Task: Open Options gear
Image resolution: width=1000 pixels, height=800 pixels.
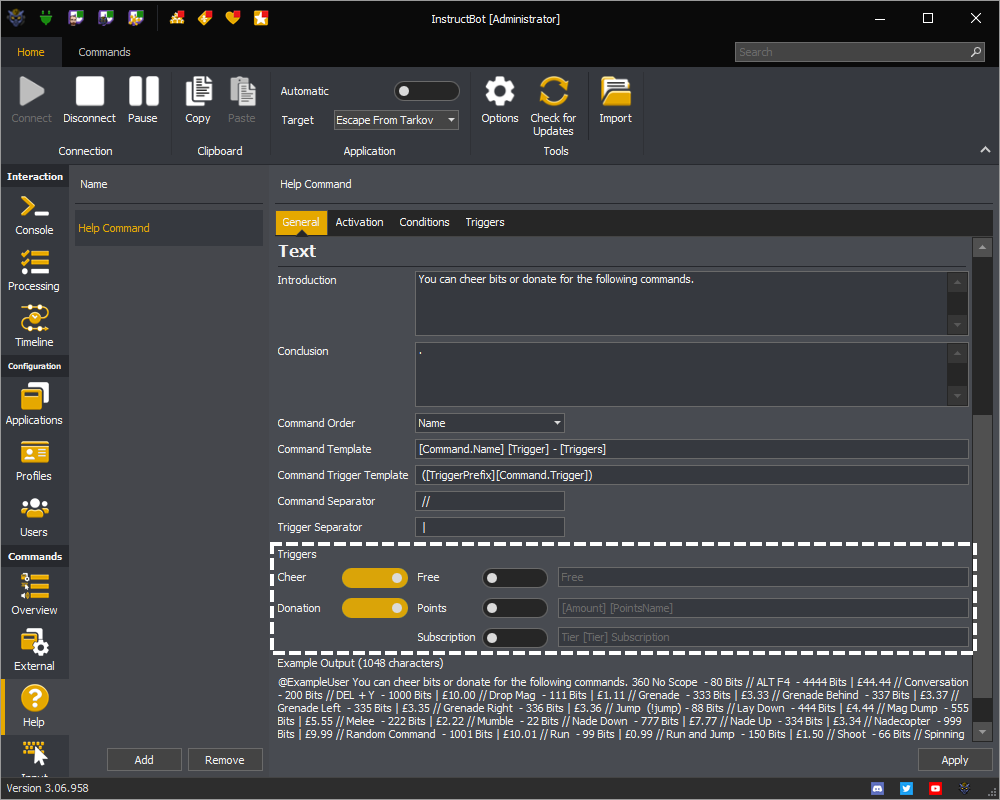Action: 499,91
